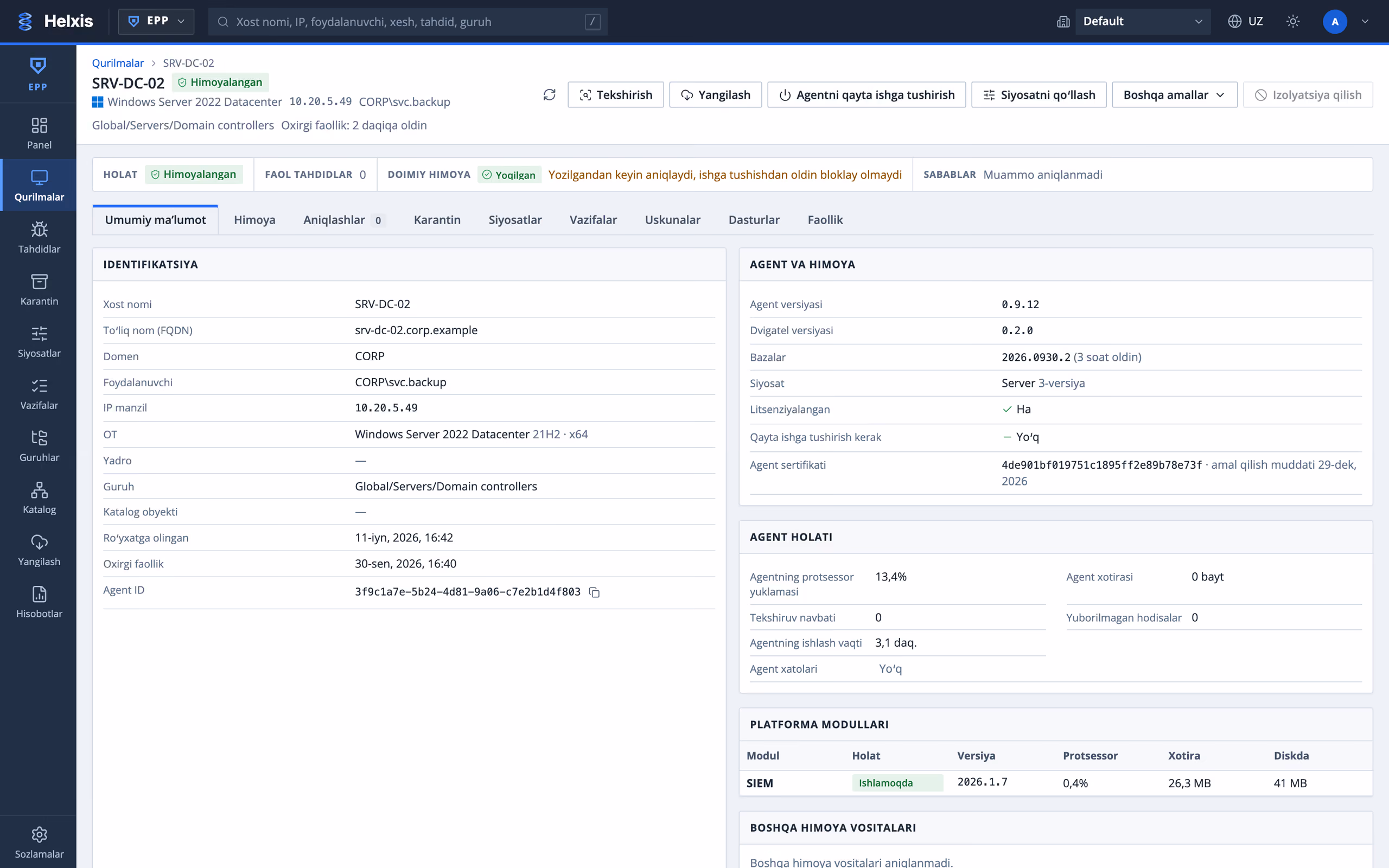Click the SIEM module row
Screen dimensions: 1389x868
[1055, 783]
